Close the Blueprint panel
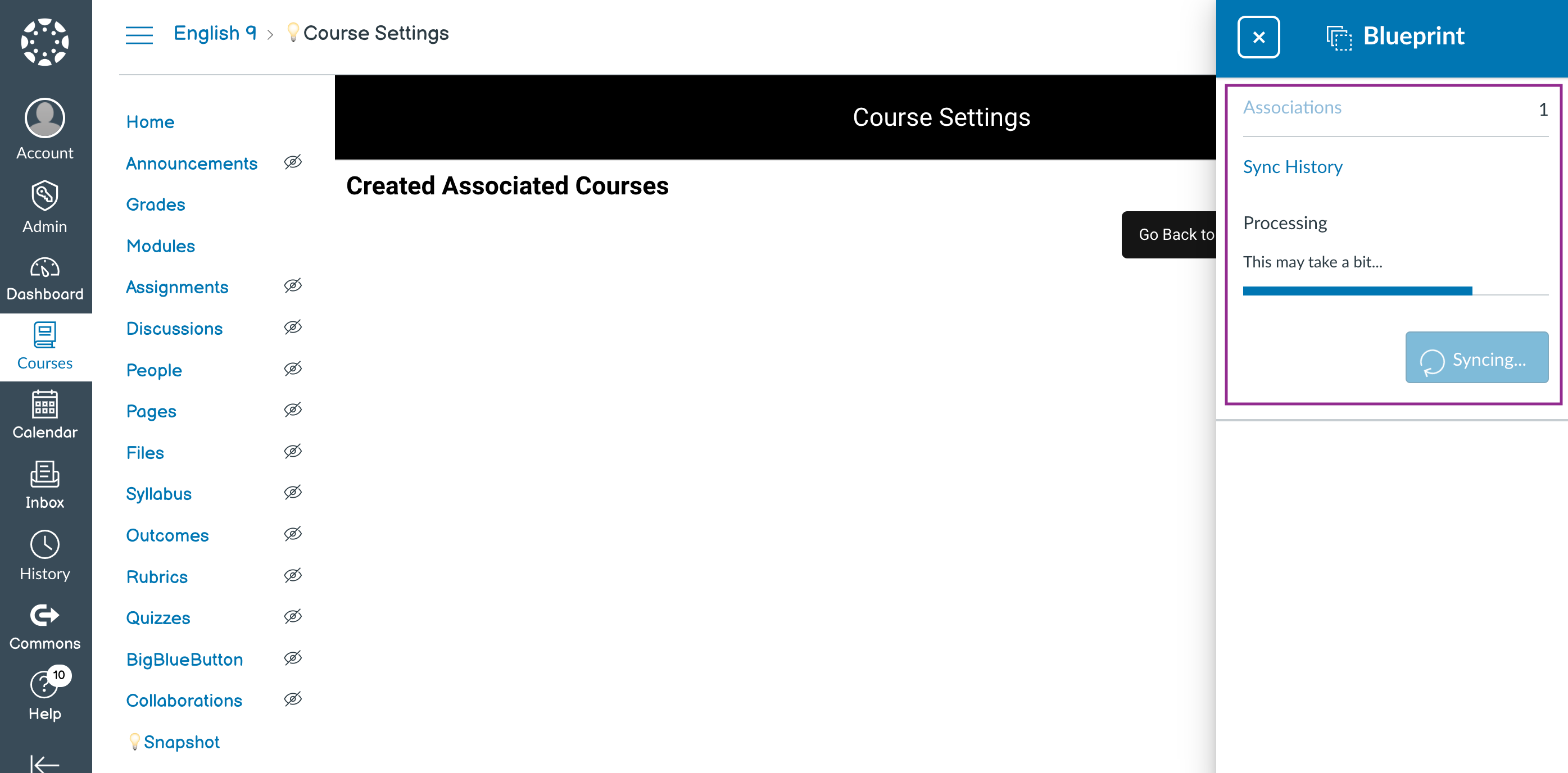 pyautogui.click(x=1258, y=37)
